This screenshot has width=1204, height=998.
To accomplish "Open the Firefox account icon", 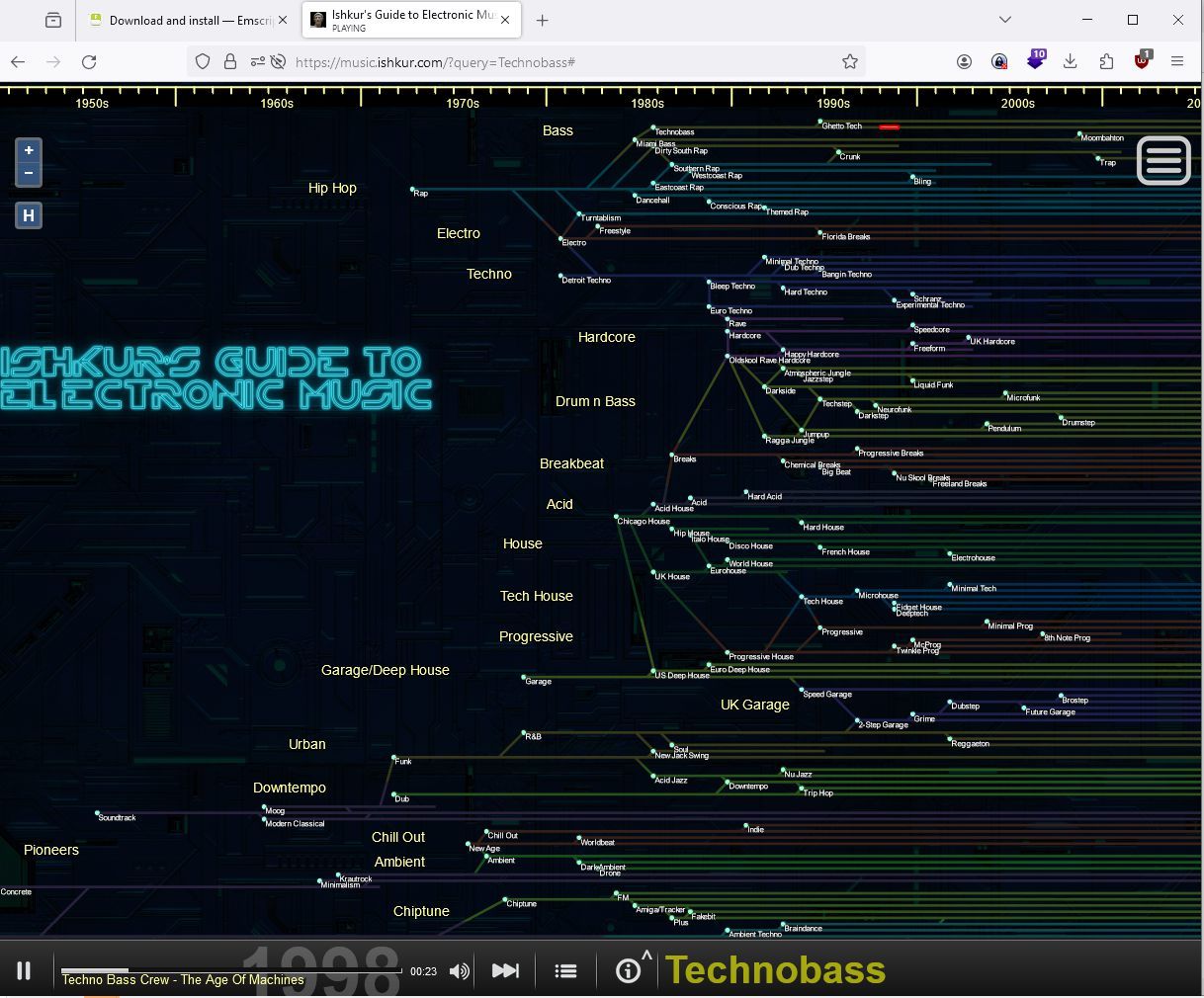I will tap(964, 61).
